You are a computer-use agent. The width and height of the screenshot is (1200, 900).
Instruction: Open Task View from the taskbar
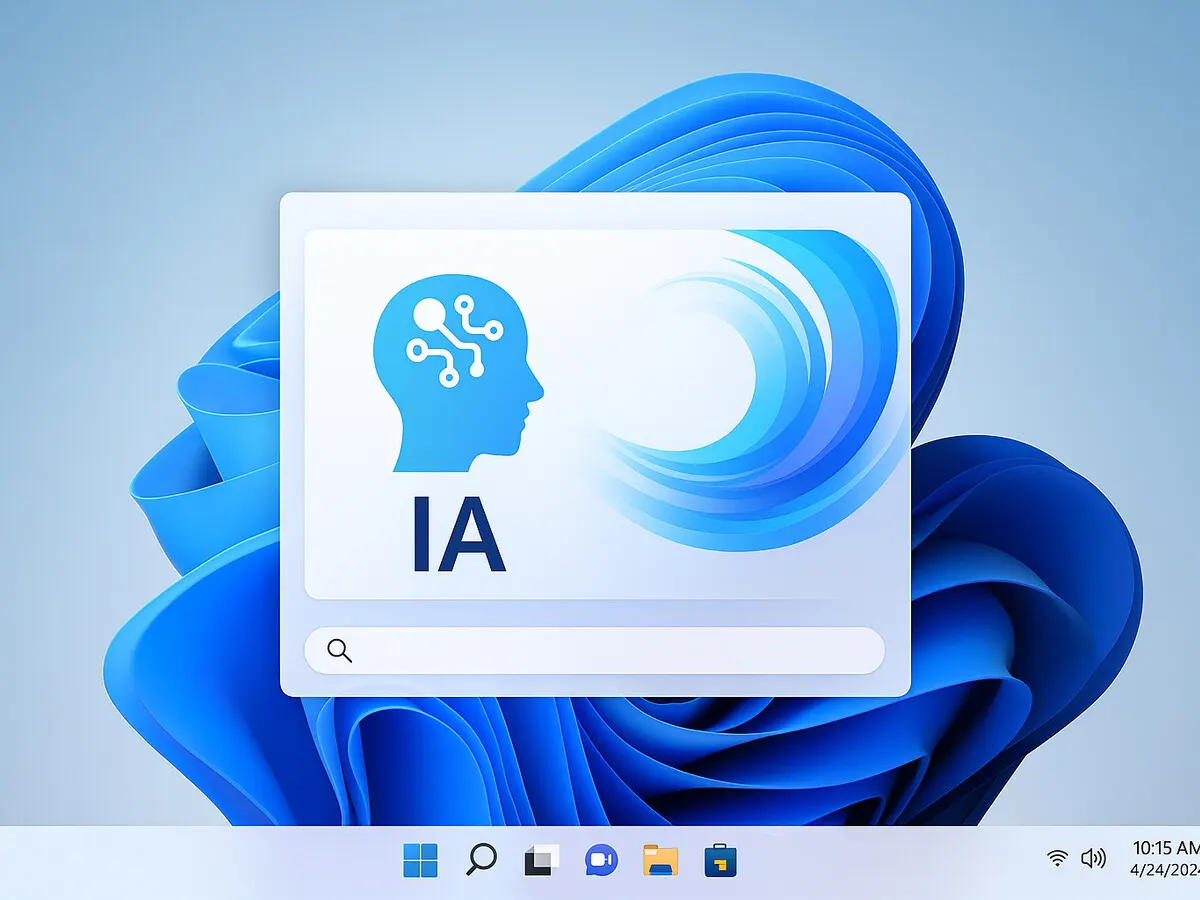click(542, 860)
